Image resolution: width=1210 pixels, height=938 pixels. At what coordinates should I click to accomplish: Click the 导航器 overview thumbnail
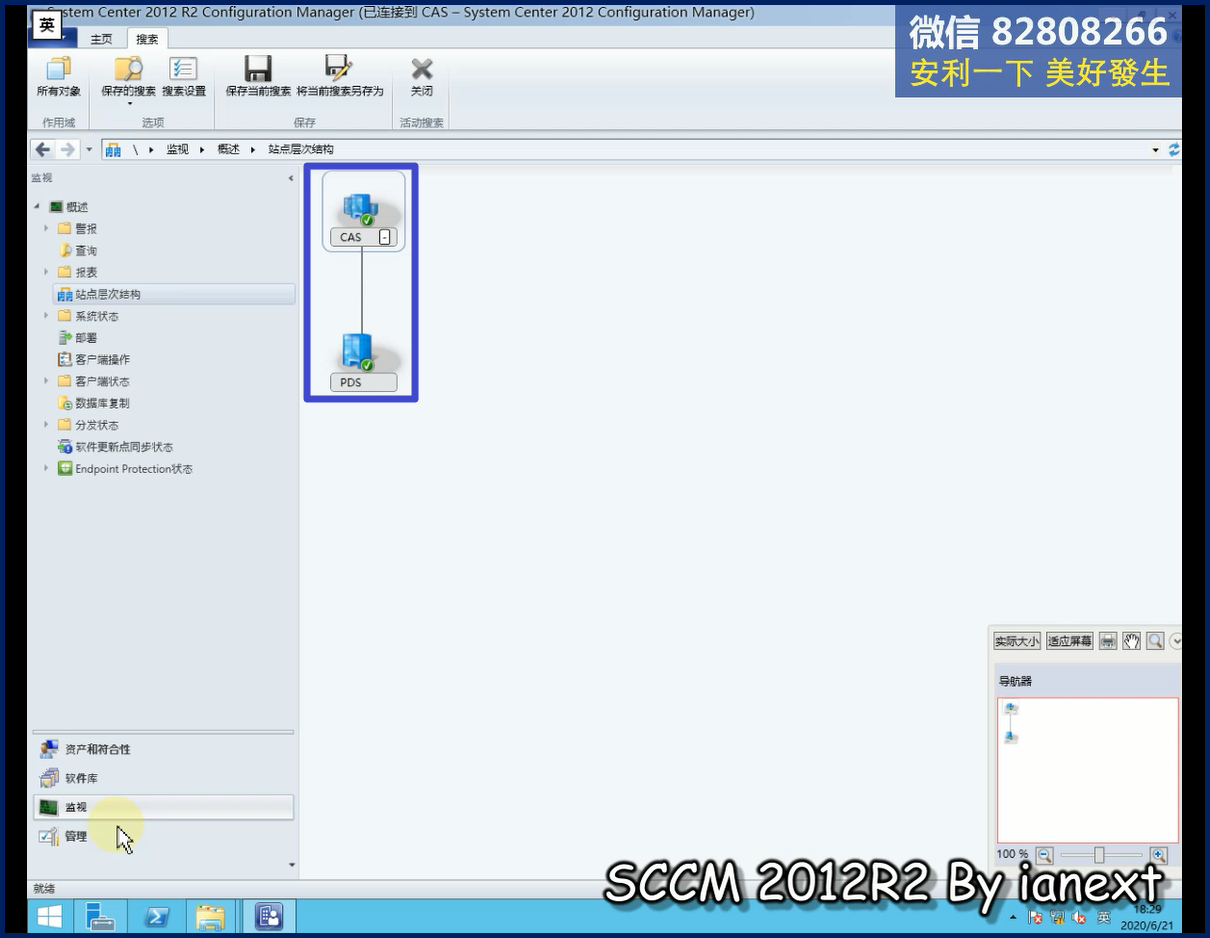click(1088, 770)
